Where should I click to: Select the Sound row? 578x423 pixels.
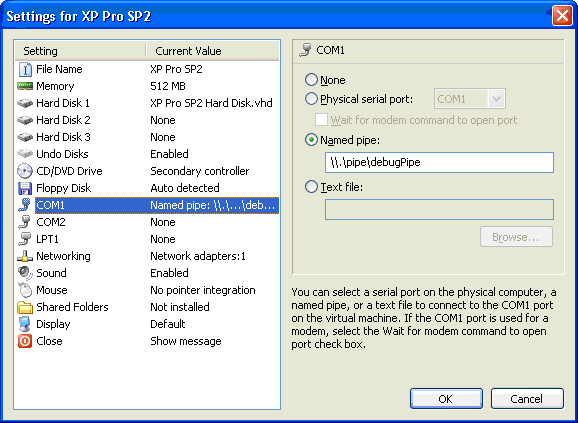point(147,273)
